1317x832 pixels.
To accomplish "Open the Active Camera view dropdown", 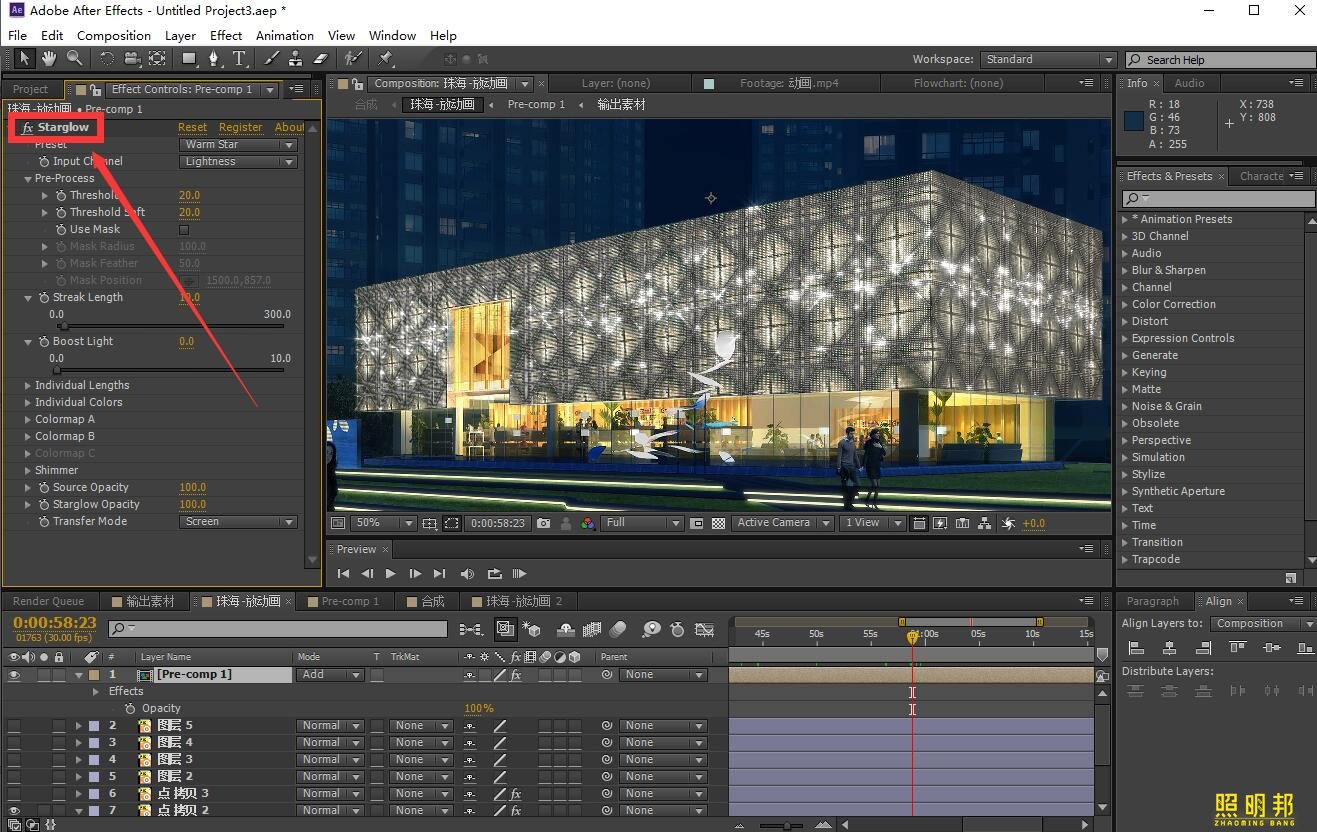I will [x=783, y=523].
